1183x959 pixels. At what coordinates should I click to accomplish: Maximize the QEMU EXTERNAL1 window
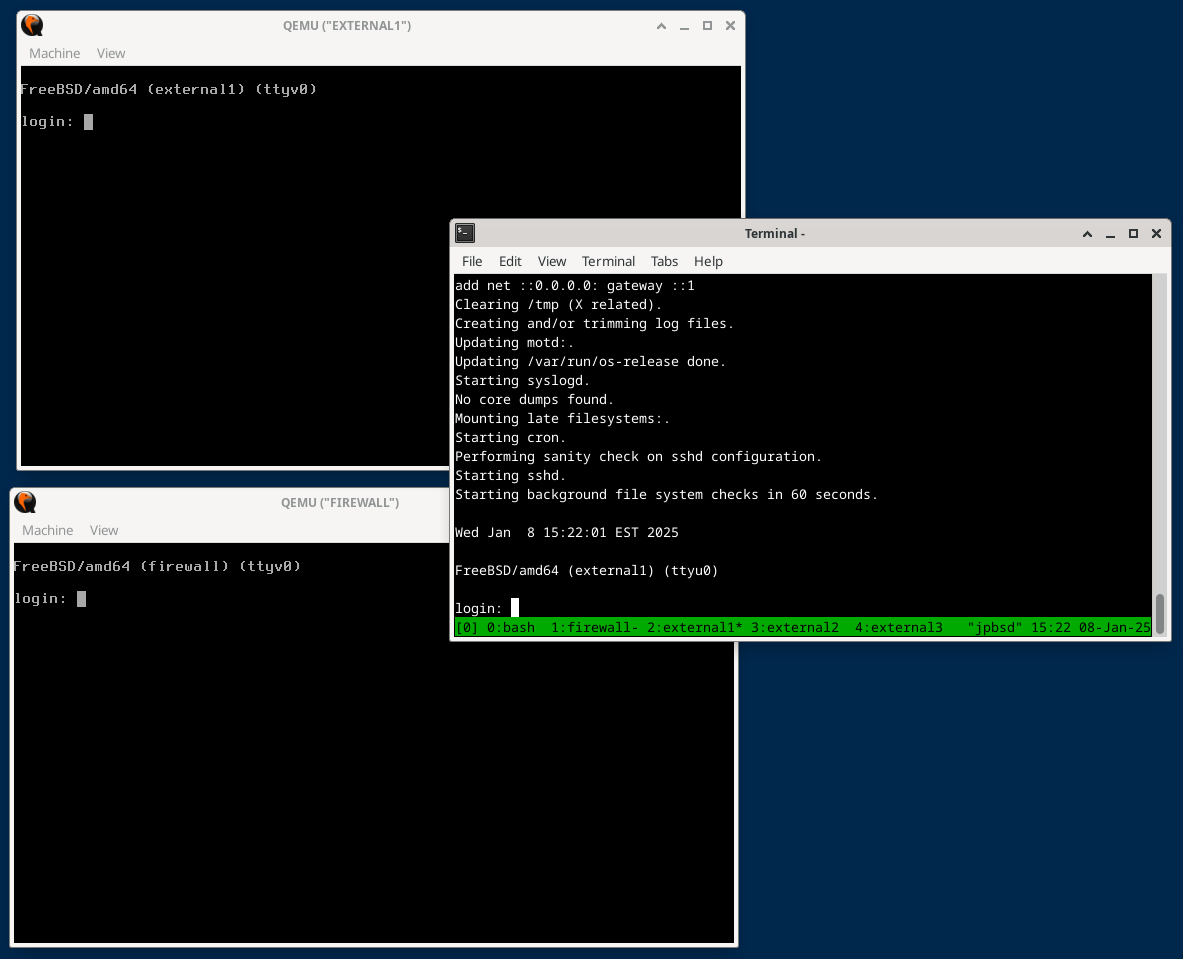coord(707,26)
